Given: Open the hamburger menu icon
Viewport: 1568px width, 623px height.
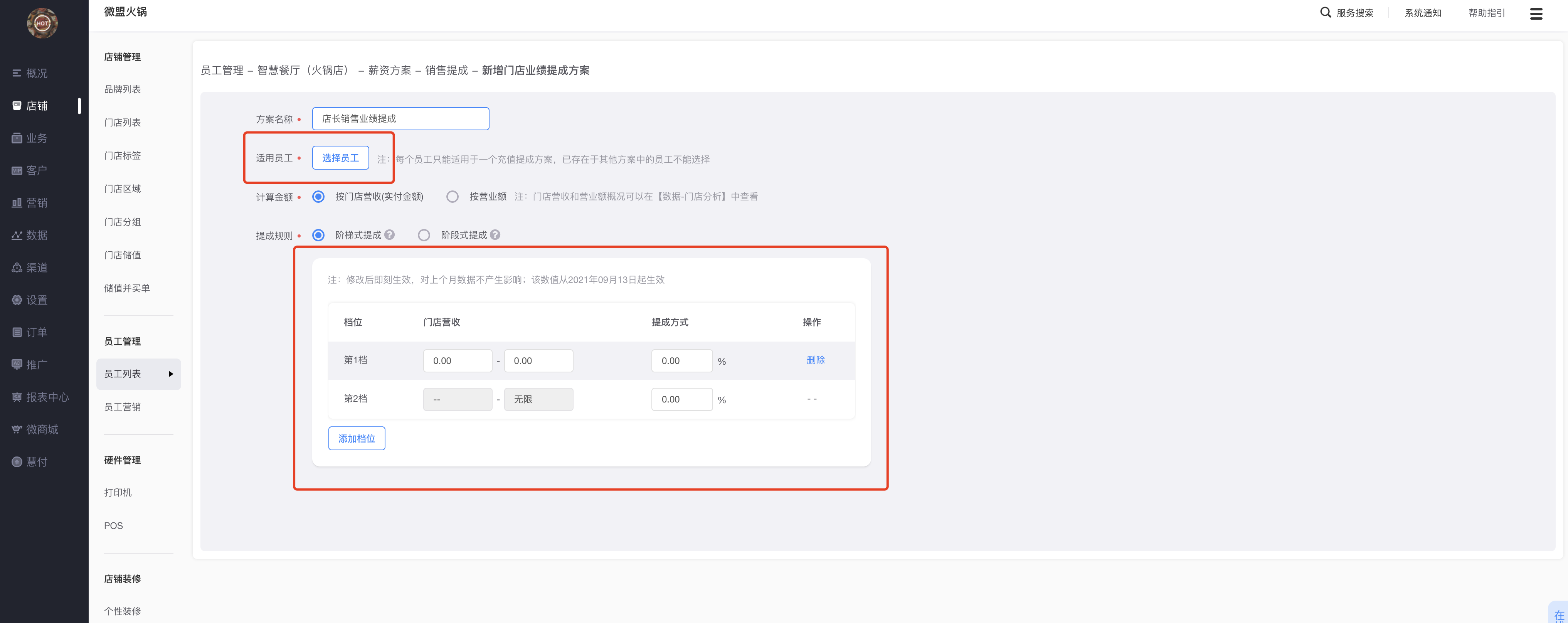Looking at the screenshot, I should coord(1536,13).
